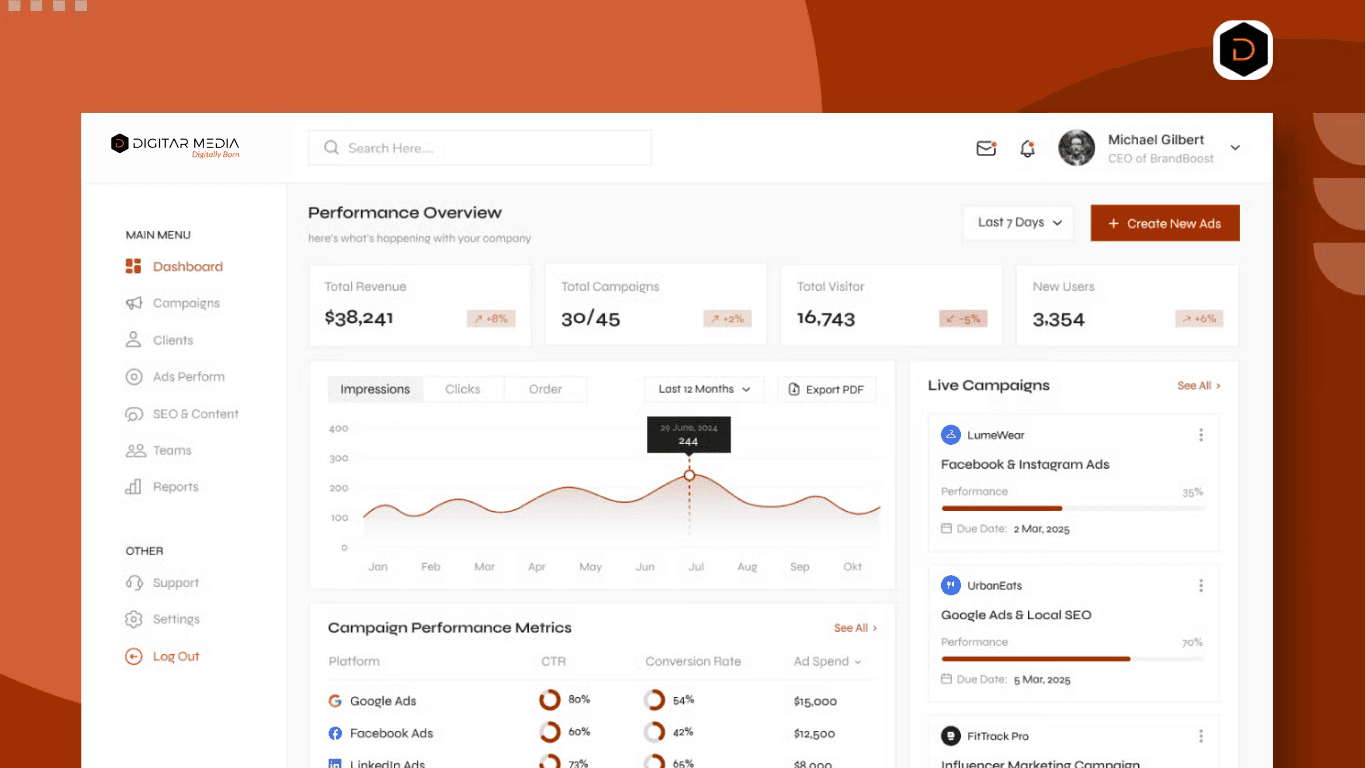
Task: Open See All for Live Campaigns
Action: 1197,385
